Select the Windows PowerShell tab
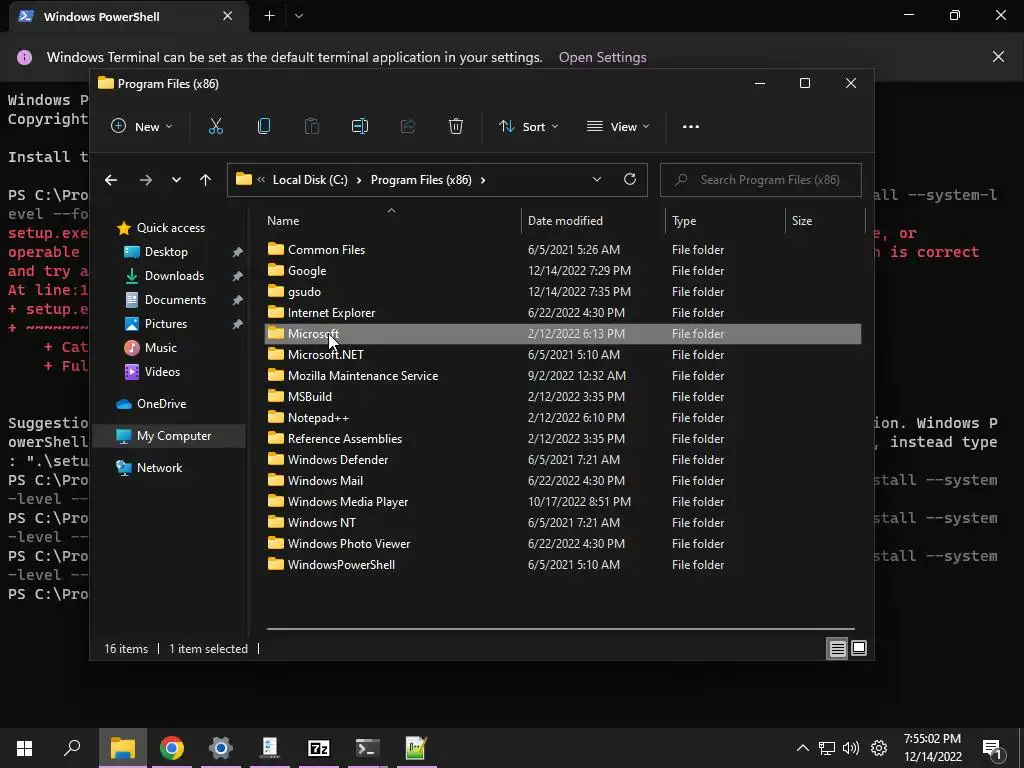This screenshot has height=768, width=1024. coord(129,16)
